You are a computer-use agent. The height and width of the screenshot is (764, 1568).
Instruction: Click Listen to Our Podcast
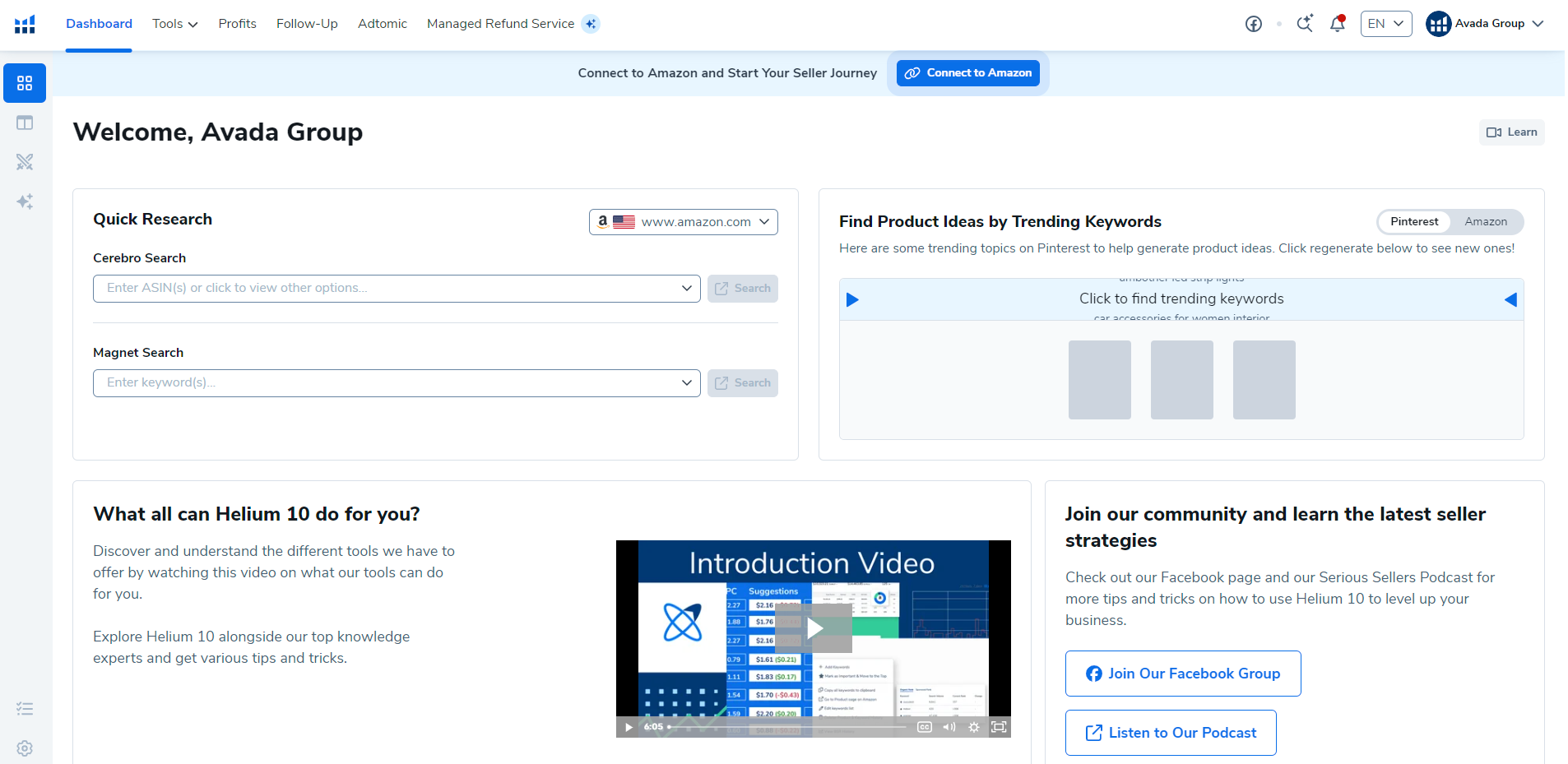(1171, 733)
